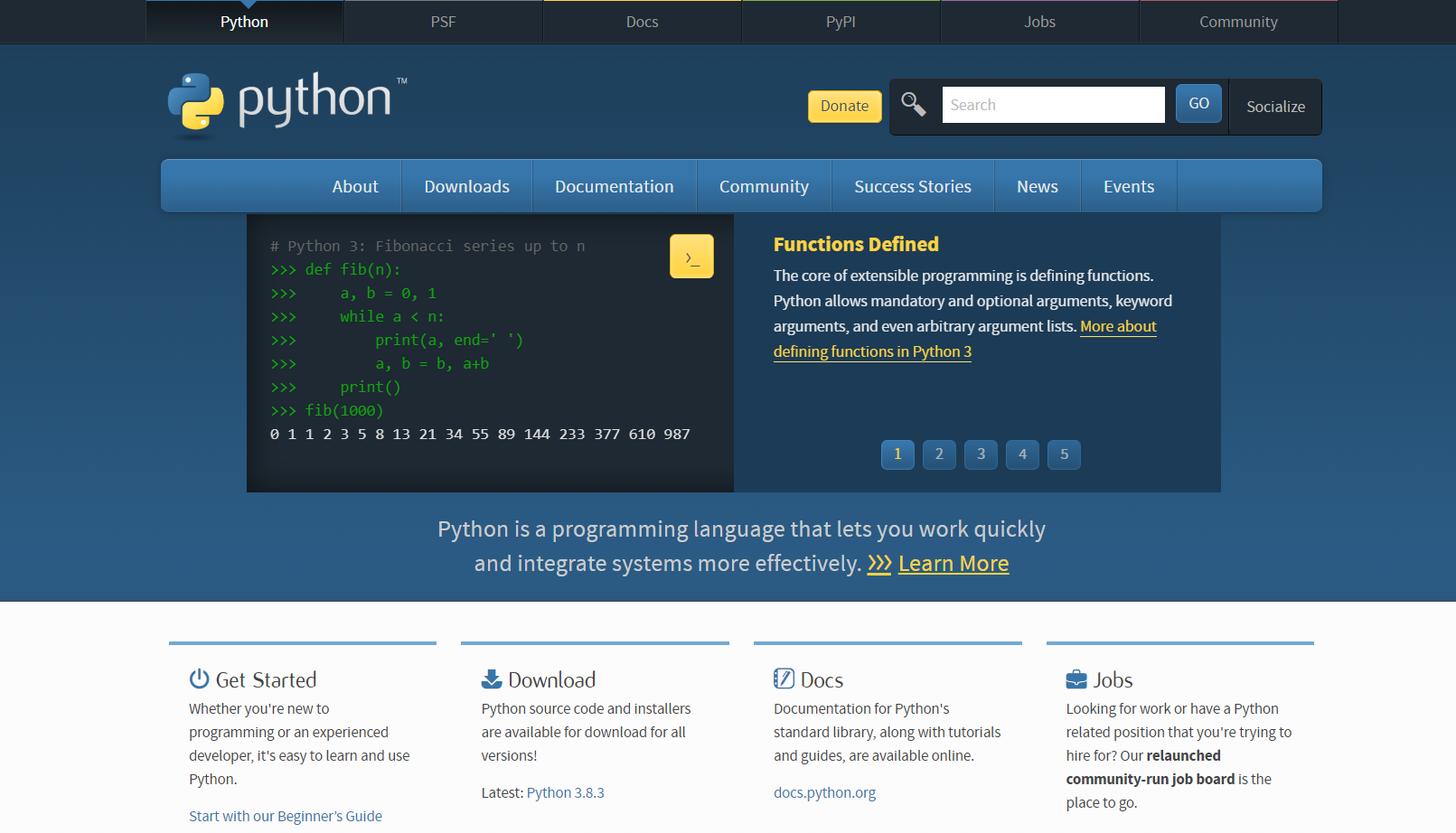Click the chevrons beside Learn More
Screen dimensions: 1456x833
878,563
